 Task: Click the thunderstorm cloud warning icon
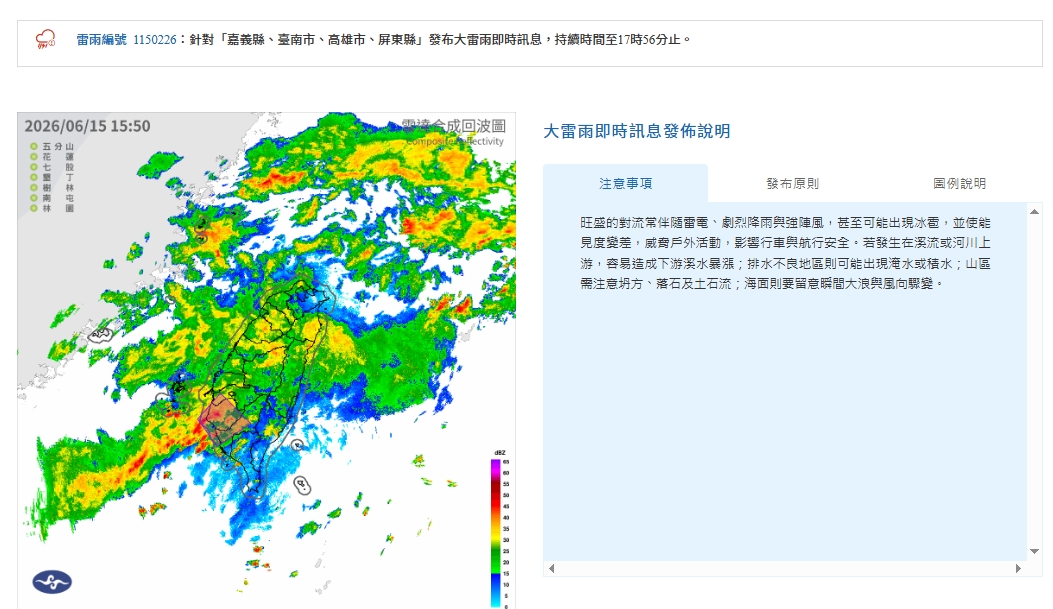click(x=46, y=39)
